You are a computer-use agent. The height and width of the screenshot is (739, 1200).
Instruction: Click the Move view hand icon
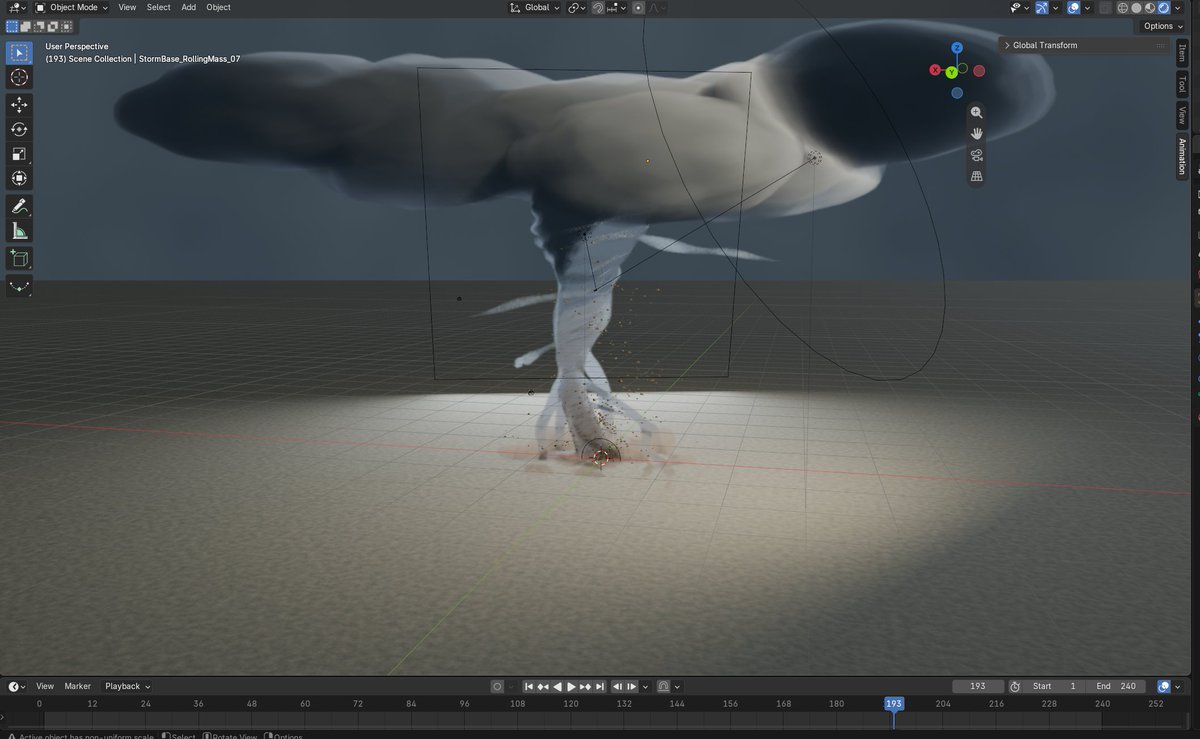pyautogui.click(x=977, y=134)
